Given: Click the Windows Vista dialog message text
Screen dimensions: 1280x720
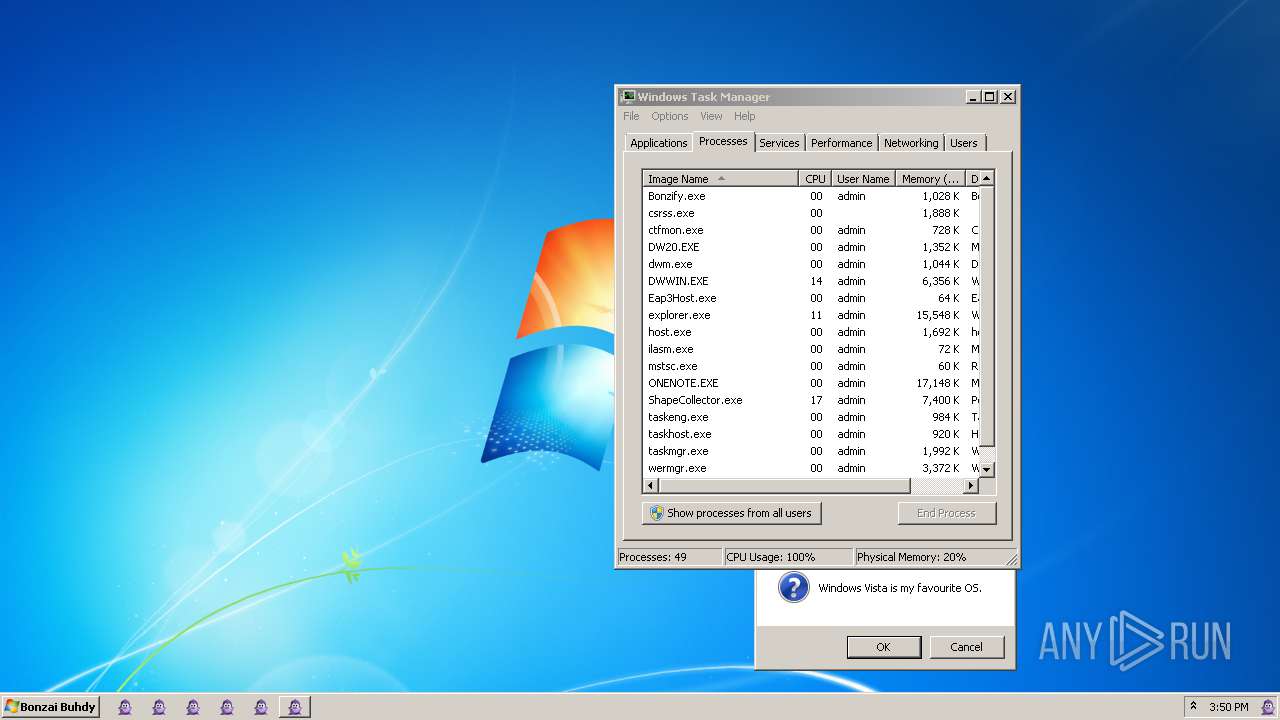Looking at the screenshot, I should pyautogui.click(x=900, y=588).
